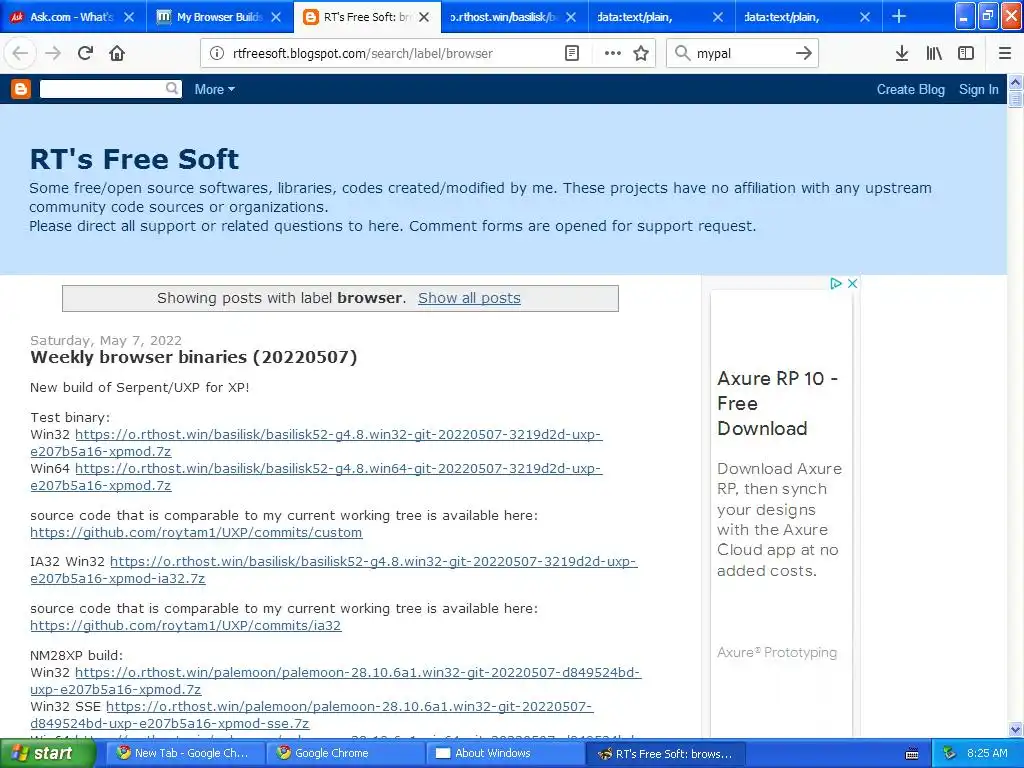The width and height of the screenshot is (1024, 768).
Task: Close the Ask.com tab
Action: coord(129,17)
